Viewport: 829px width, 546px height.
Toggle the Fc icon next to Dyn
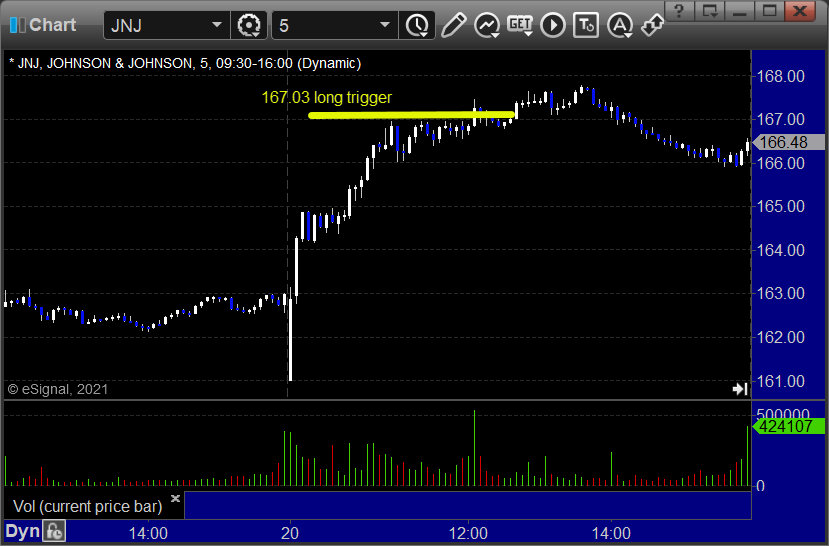tap(54, 531)
